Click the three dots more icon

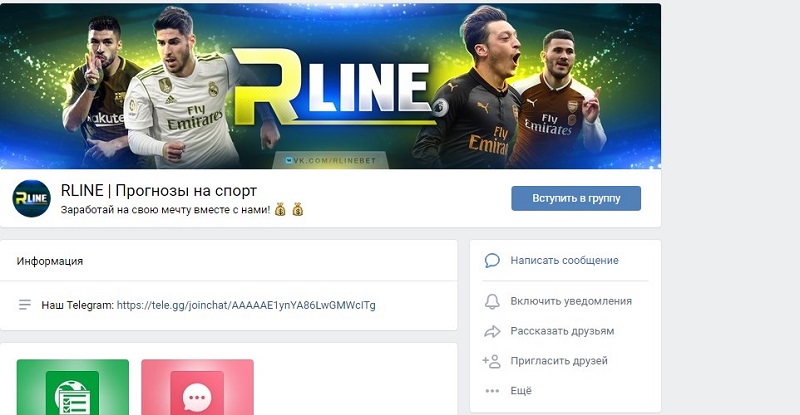(492, 391)
